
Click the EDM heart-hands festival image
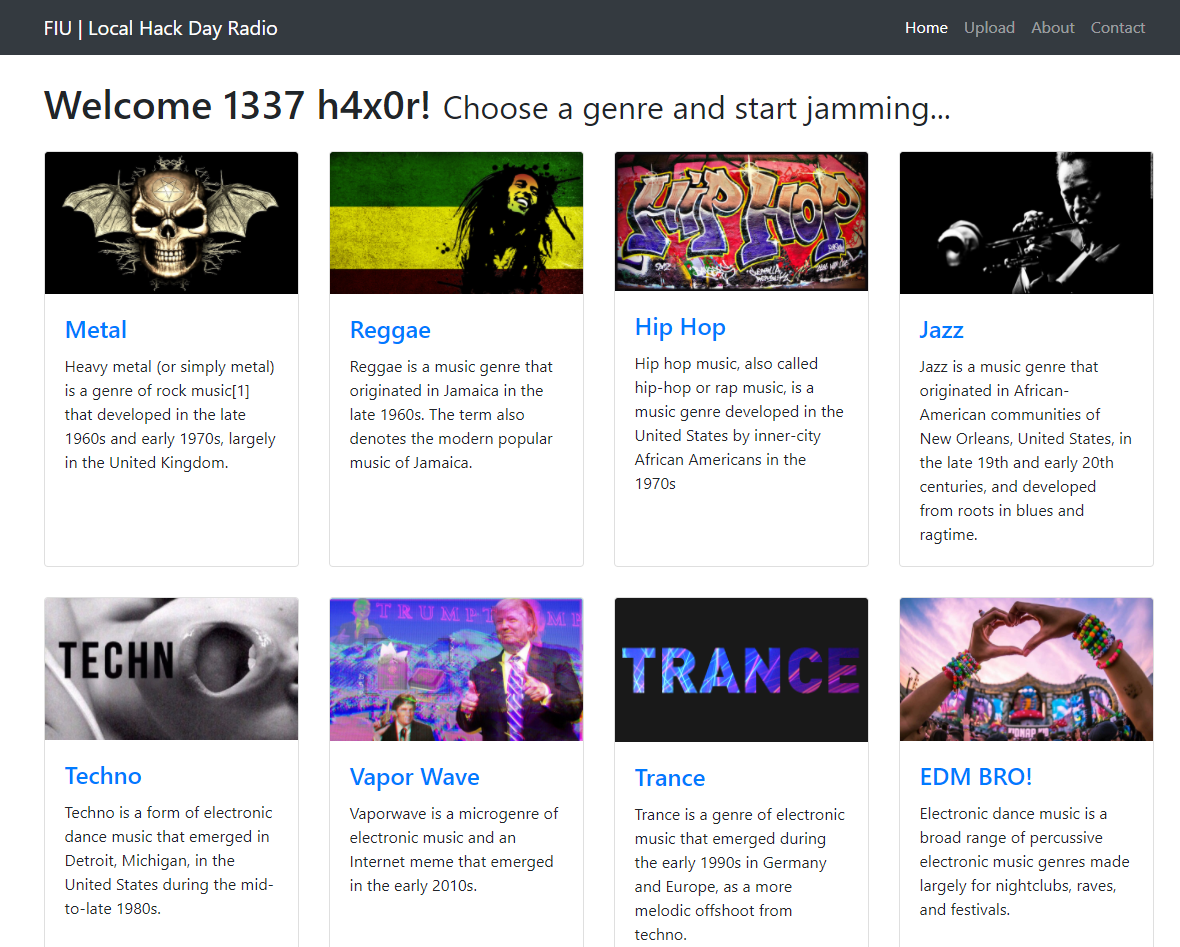[x=1026, y=669]
